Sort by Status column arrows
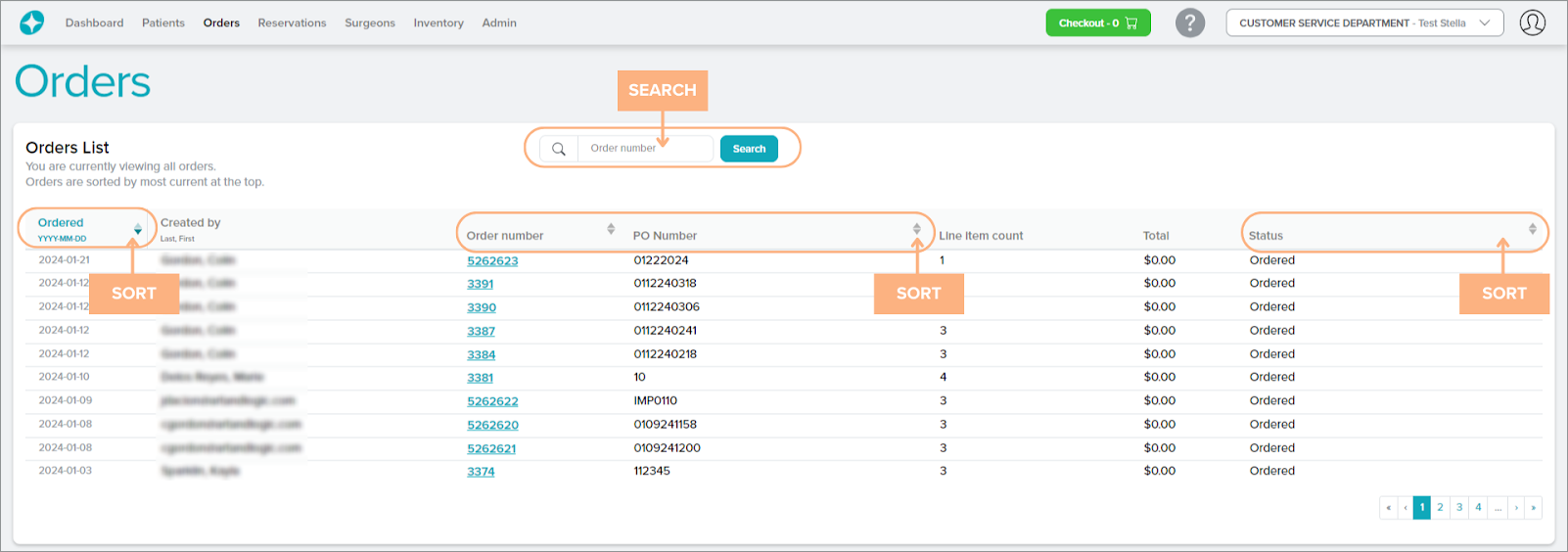Screen dimensions: 1568x552 [x=1532, y=229]
